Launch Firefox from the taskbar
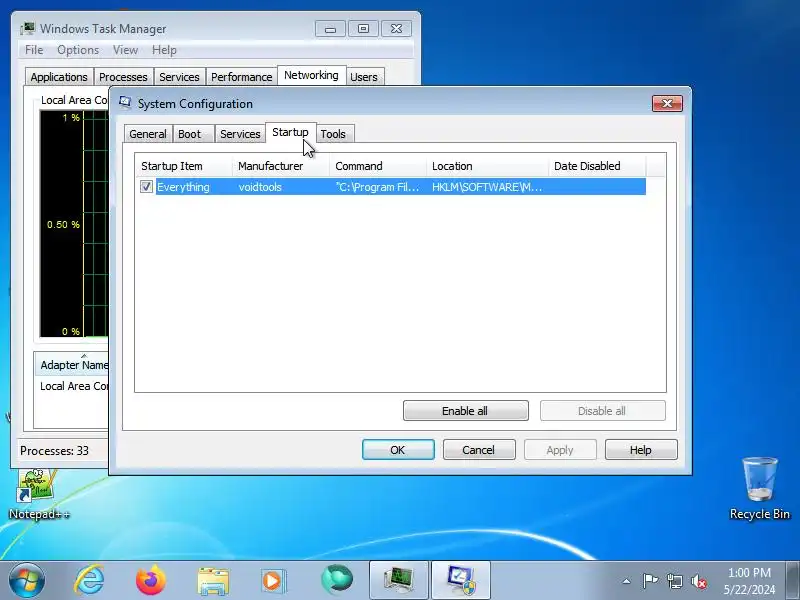 [x=151, y=580]
